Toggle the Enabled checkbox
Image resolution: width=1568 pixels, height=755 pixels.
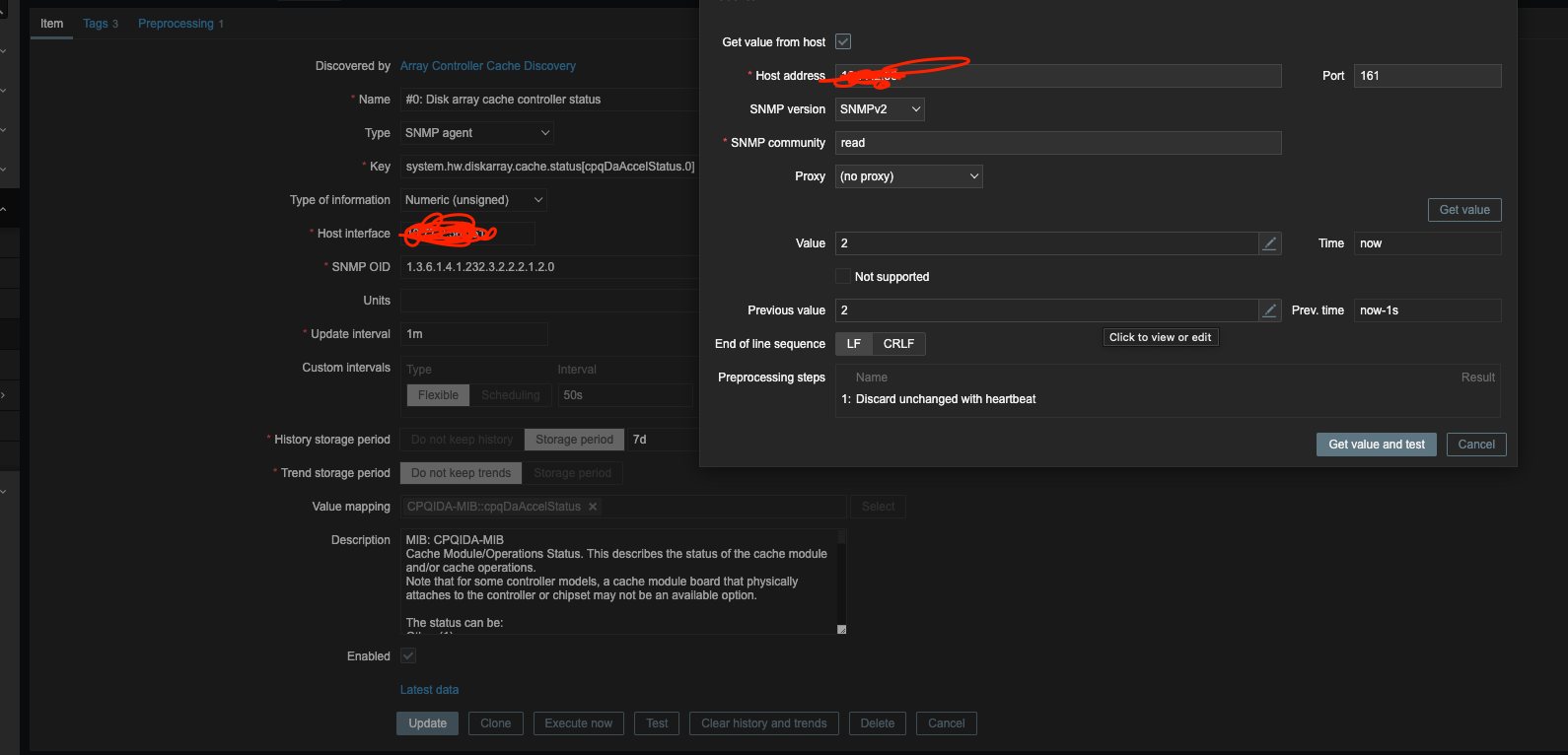(x=408, y=655)
